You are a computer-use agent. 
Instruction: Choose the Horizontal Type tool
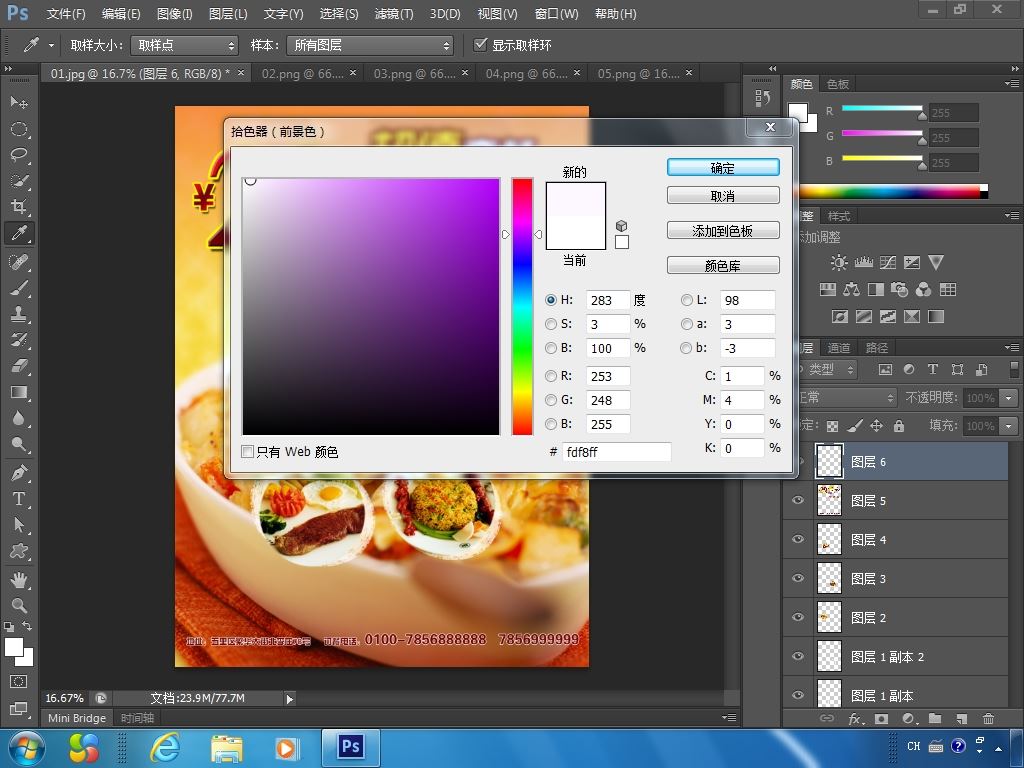tap(19, 499)
